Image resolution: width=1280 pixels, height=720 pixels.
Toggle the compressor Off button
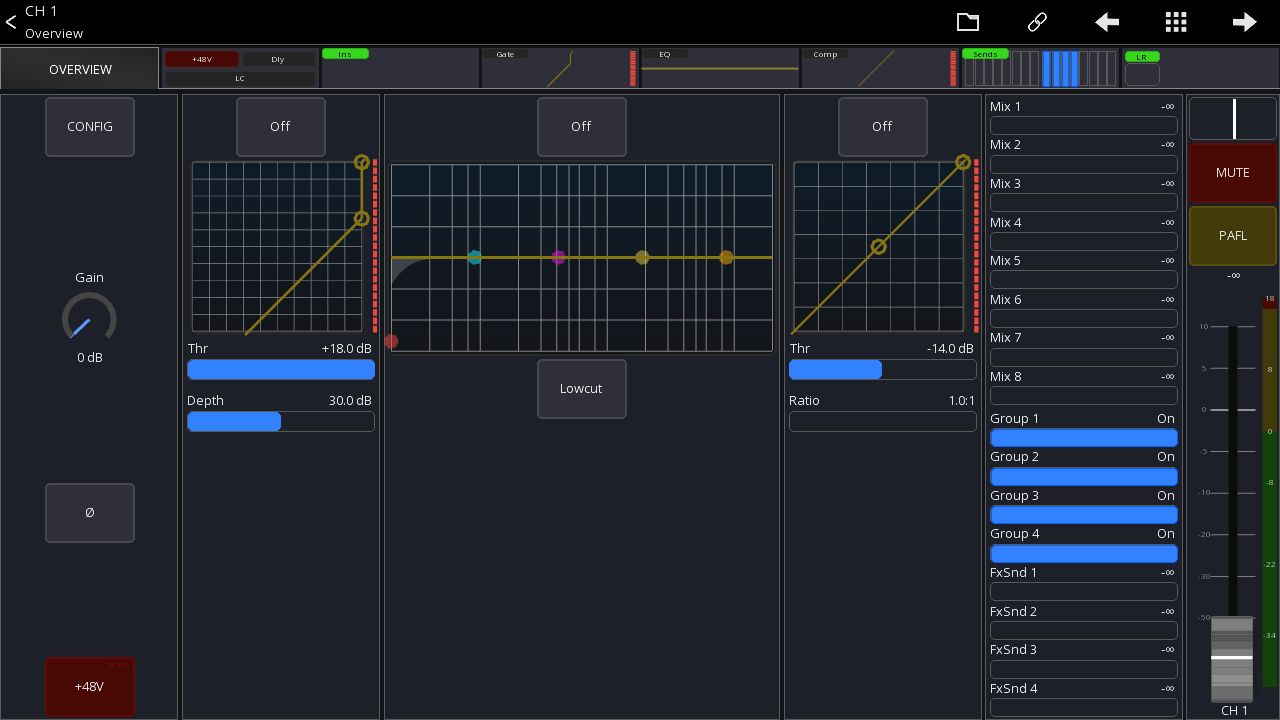point(882,127)
